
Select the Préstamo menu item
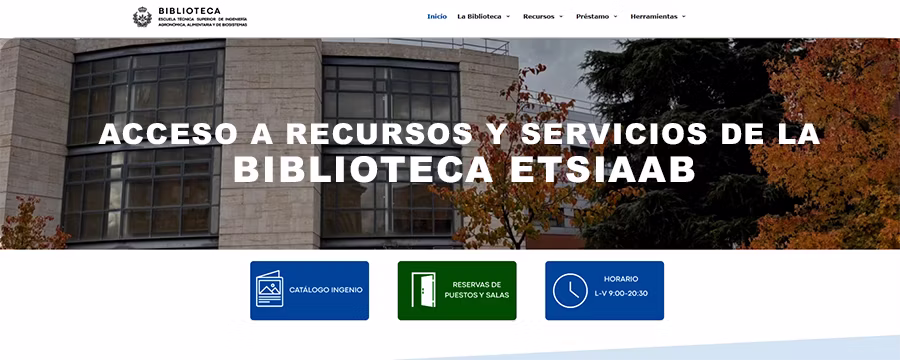click(x=592, y=17)
